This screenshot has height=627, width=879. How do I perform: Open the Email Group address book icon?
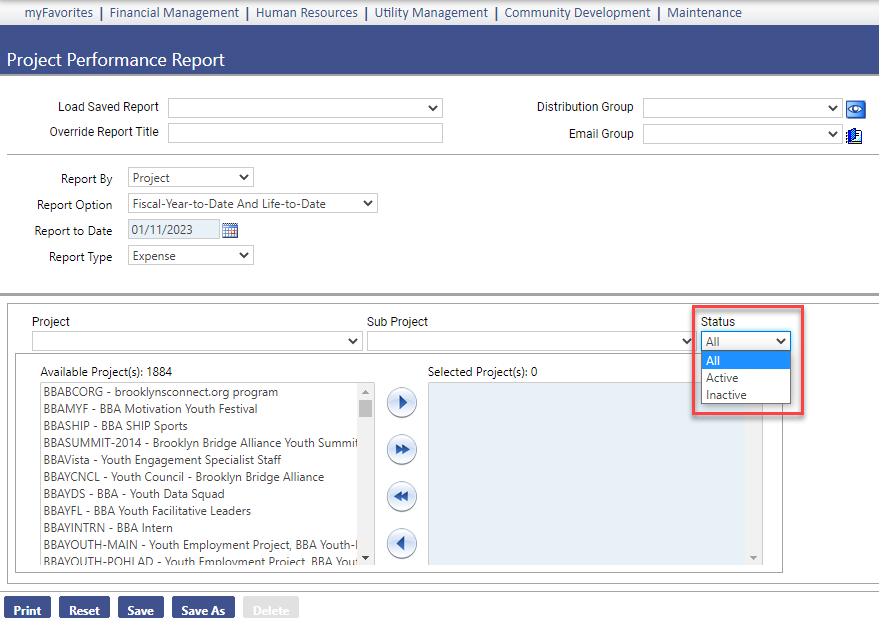tap(854, 135)
